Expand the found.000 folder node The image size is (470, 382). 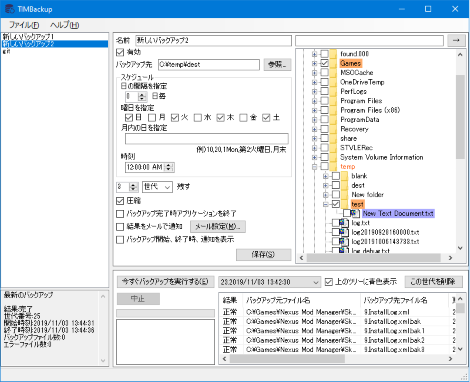tap(314, 54)
